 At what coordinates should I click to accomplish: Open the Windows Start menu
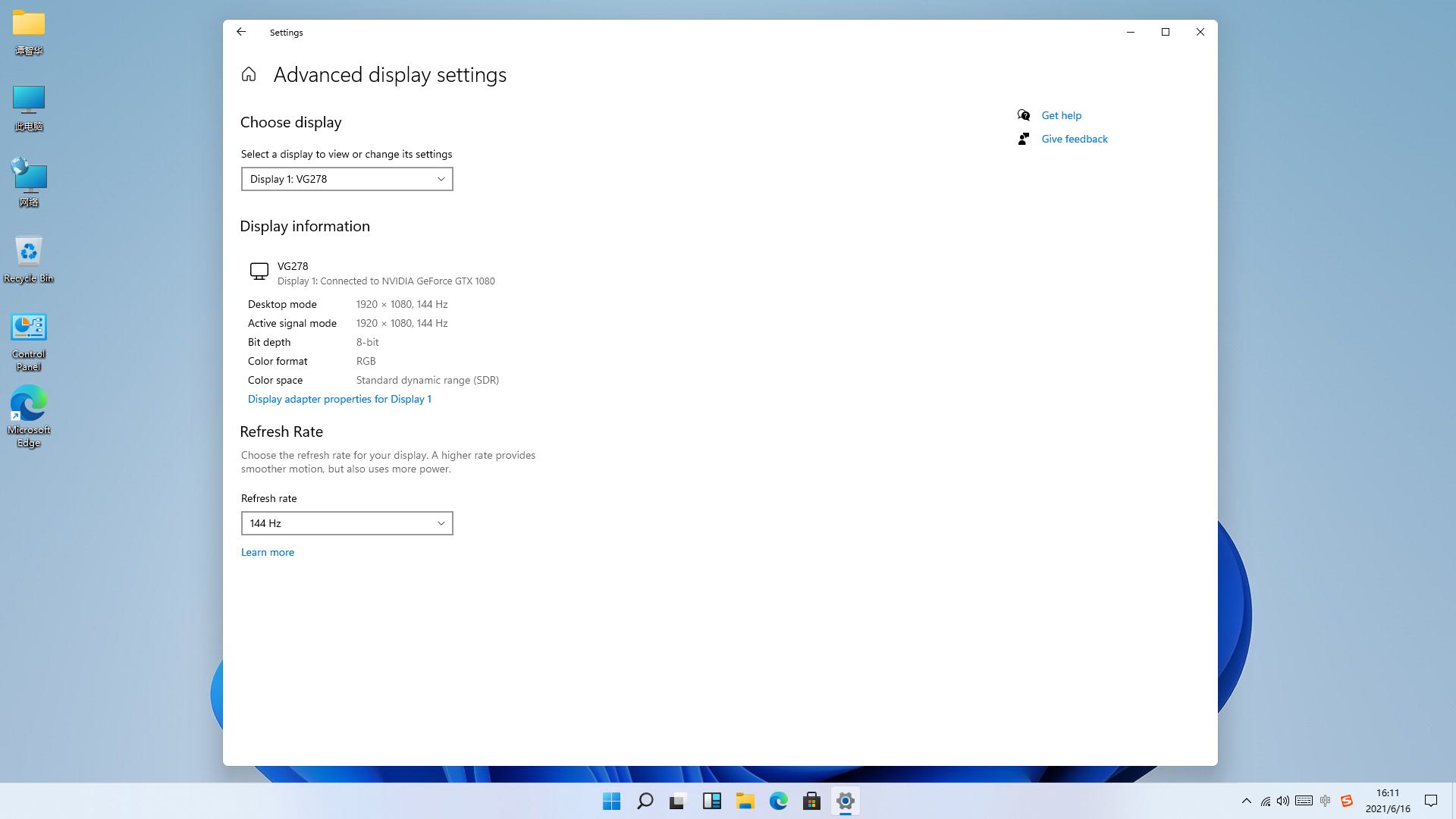pos(611,801)
